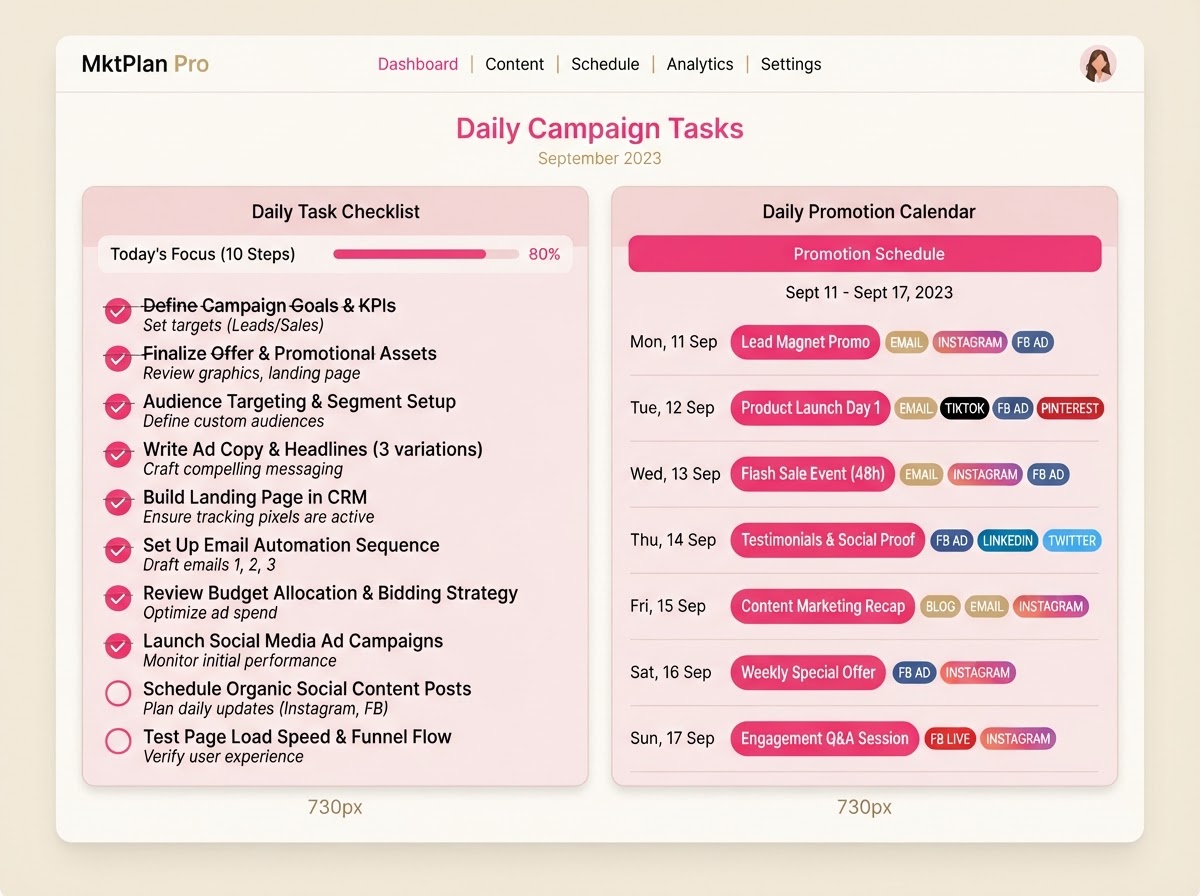Image resolution: width=1200 pixels, height=896 pixels.
Task: Select the Fri, 15 Sep date label
Action: click(x=668, y=606)
